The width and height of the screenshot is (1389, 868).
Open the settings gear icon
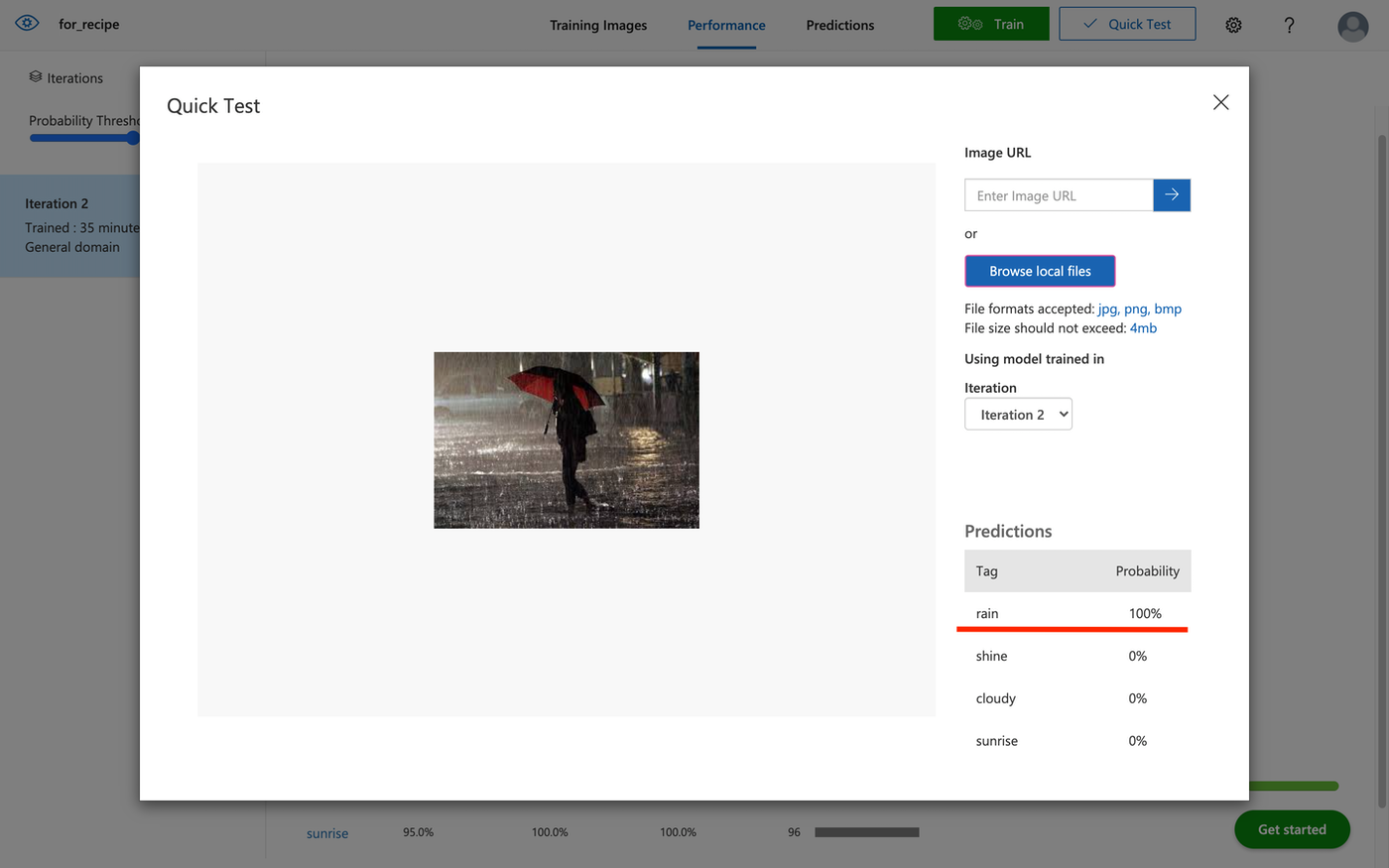point(1233,25)
